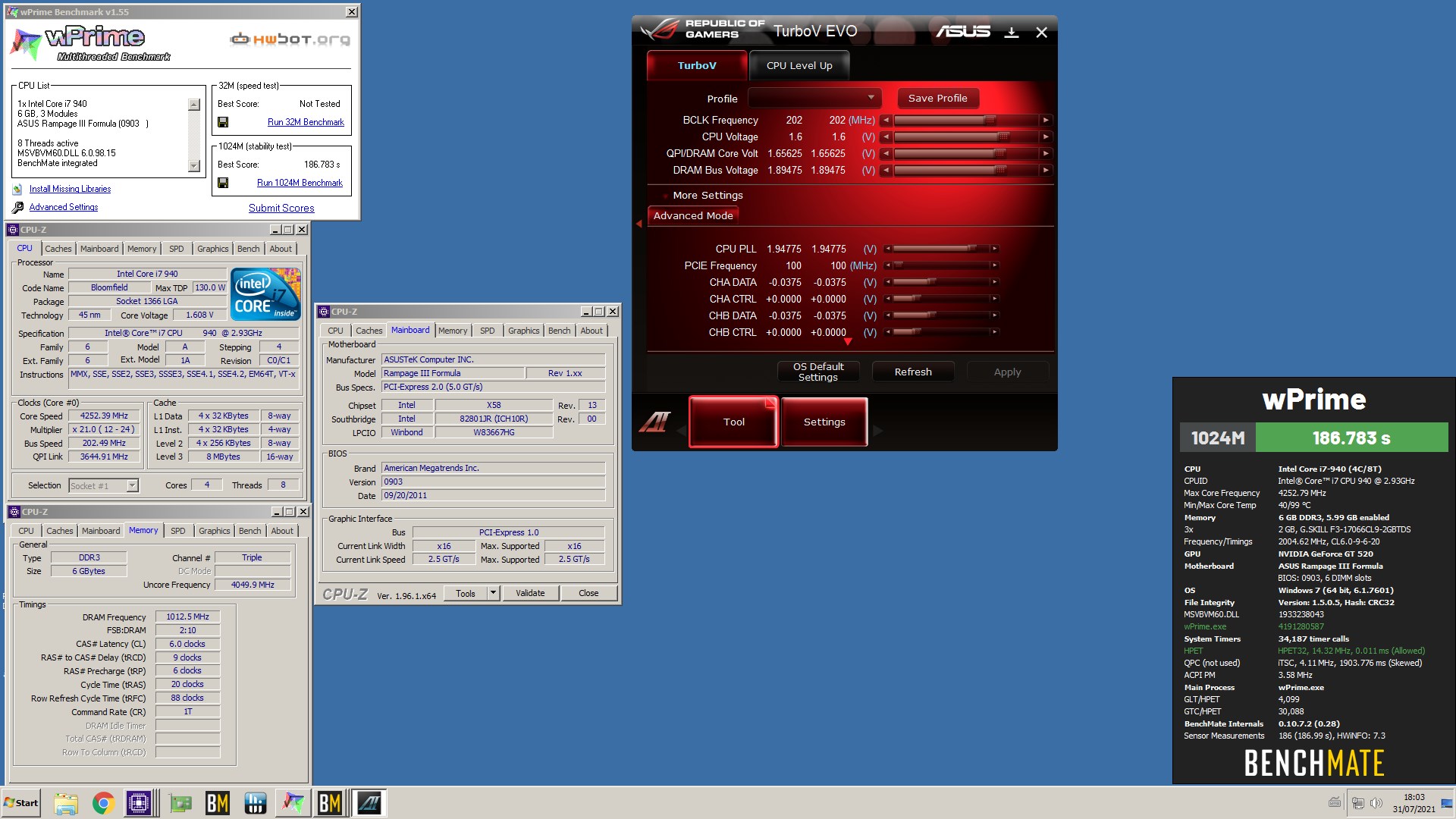Decrease DRAM Bus Voltage using the left arrow
Viewport: 1456px width, 819px height.
pyautogui.click(x=886, y=170)
